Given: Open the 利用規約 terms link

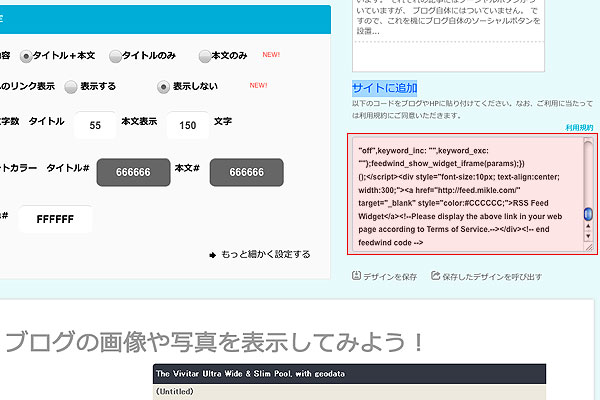Looking at the screenshot, I should pyautogui.click(x=579, y=128).
